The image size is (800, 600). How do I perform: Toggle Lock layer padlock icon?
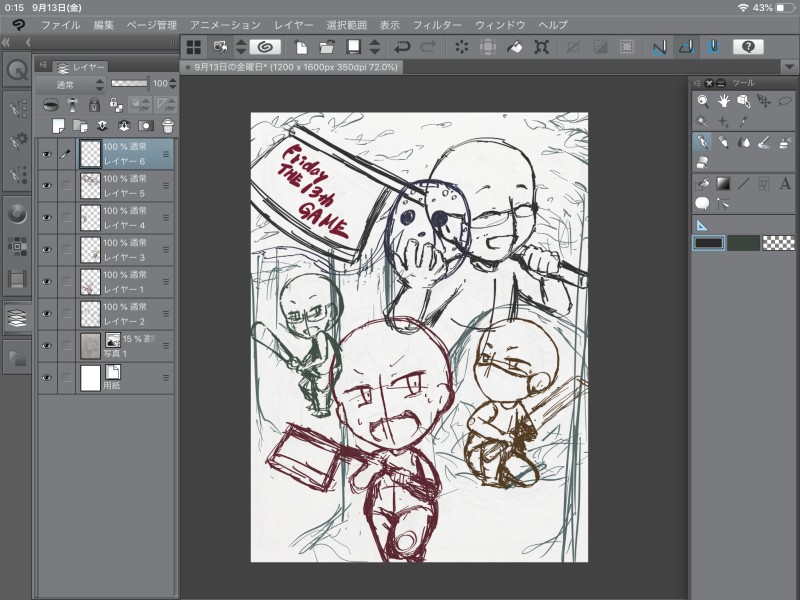point(94,105)
